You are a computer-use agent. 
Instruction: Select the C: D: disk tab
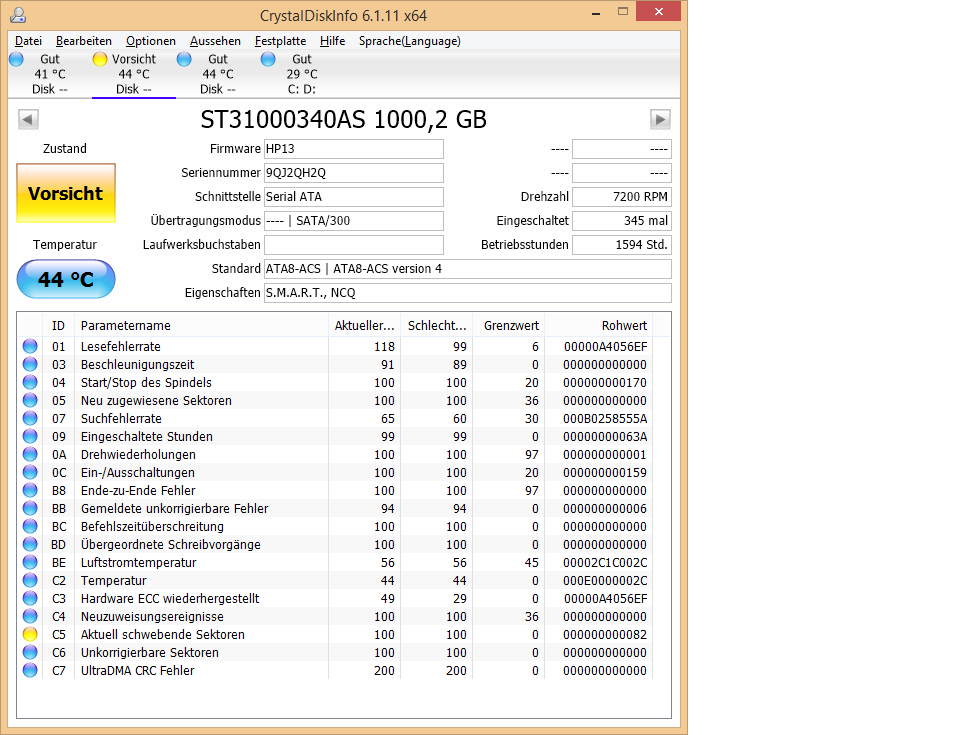301,74
